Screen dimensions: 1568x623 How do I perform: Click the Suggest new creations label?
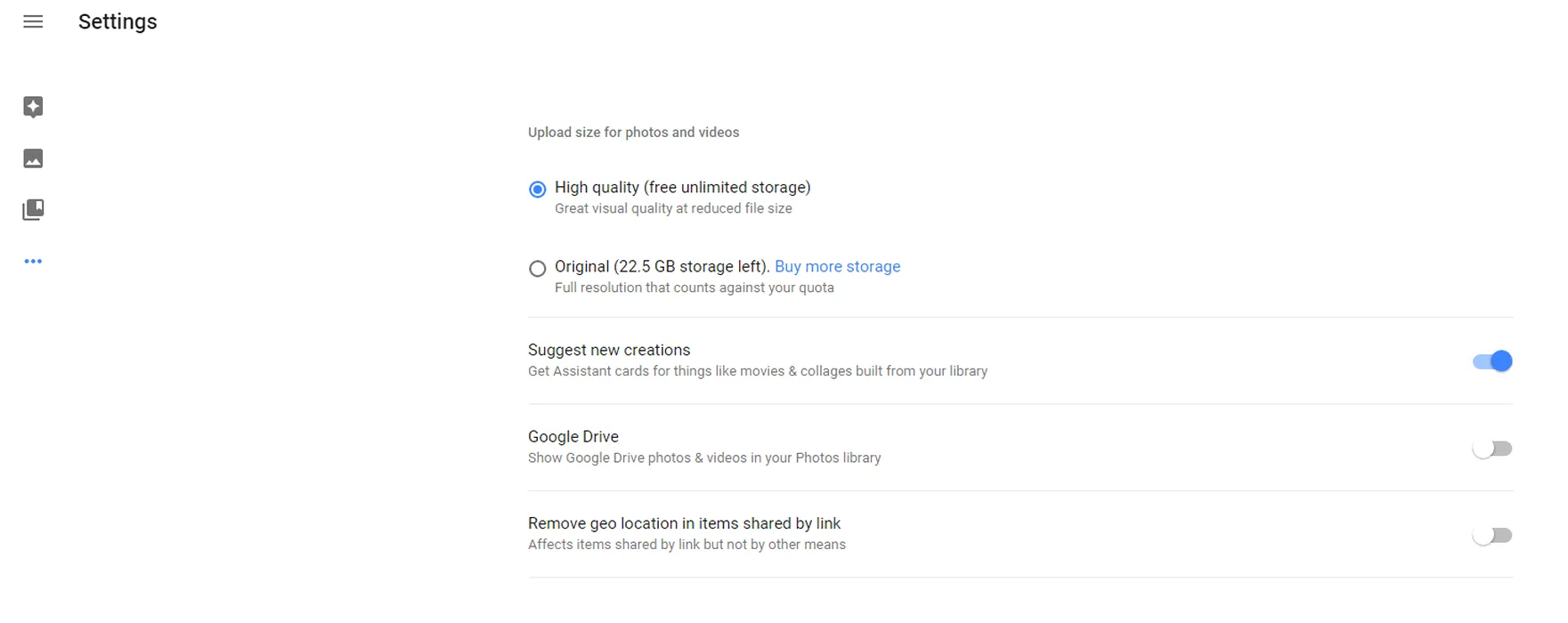(x=609, y=351)
